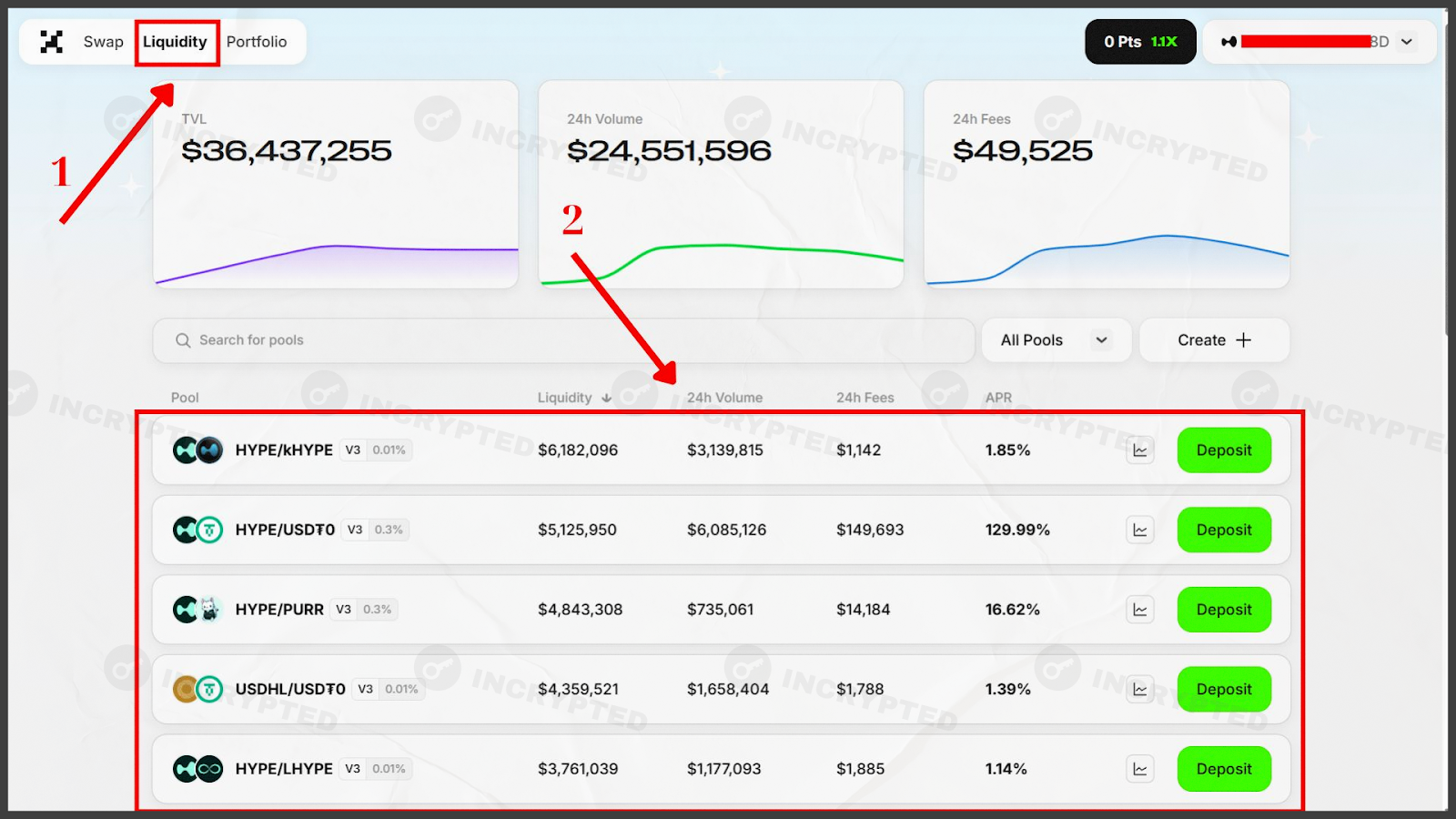
Task: Click the $1,788 fees of USDHL/USDT0
Action: click(x=860, y=689)
